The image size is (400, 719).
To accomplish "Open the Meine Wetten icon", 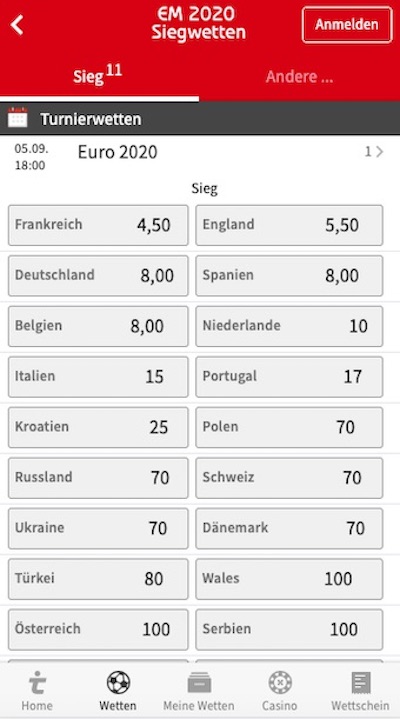I will tap(199, 682).
